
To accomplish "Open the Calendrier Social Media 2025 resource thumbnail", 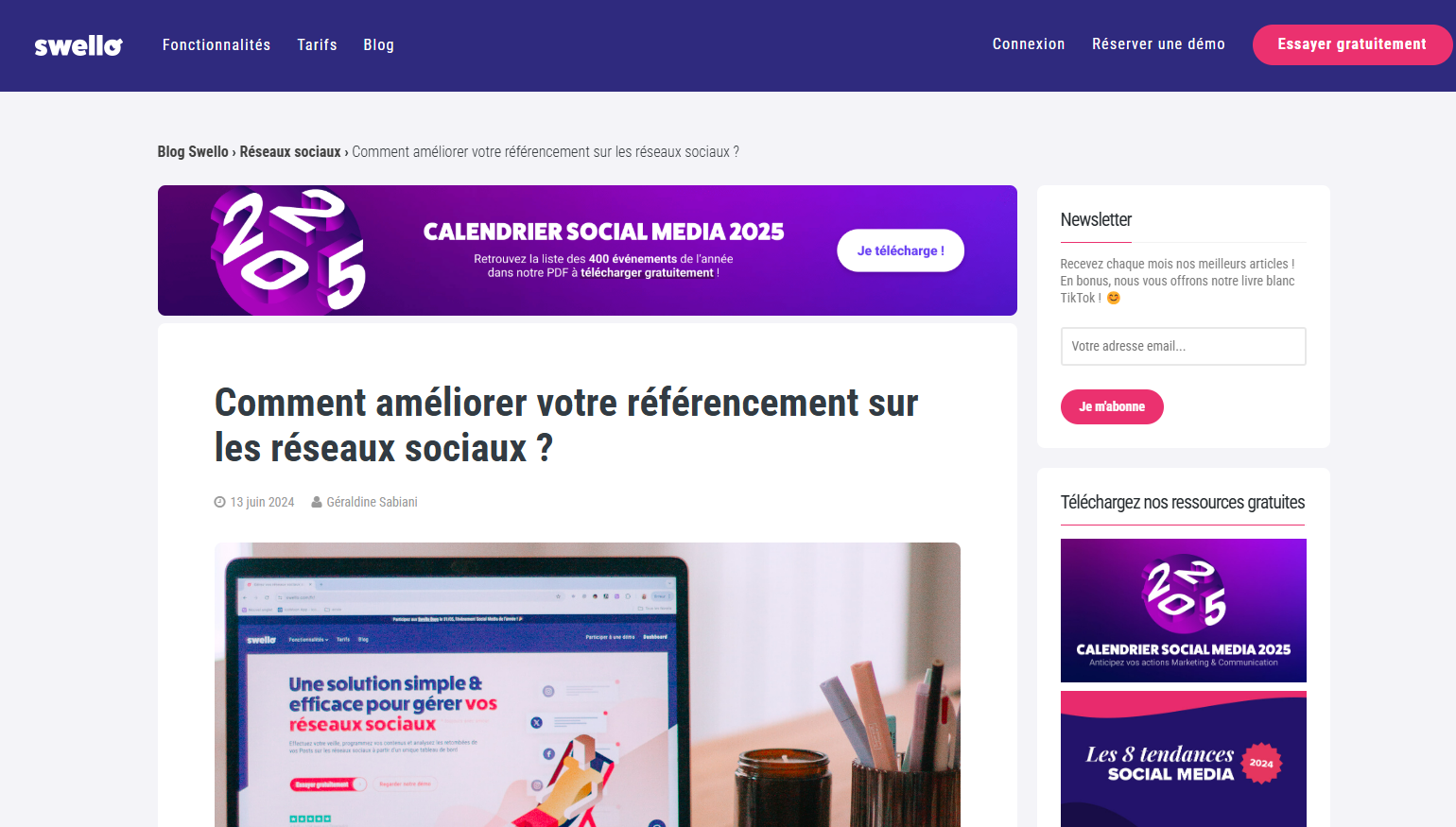I will click(1183, 611).
